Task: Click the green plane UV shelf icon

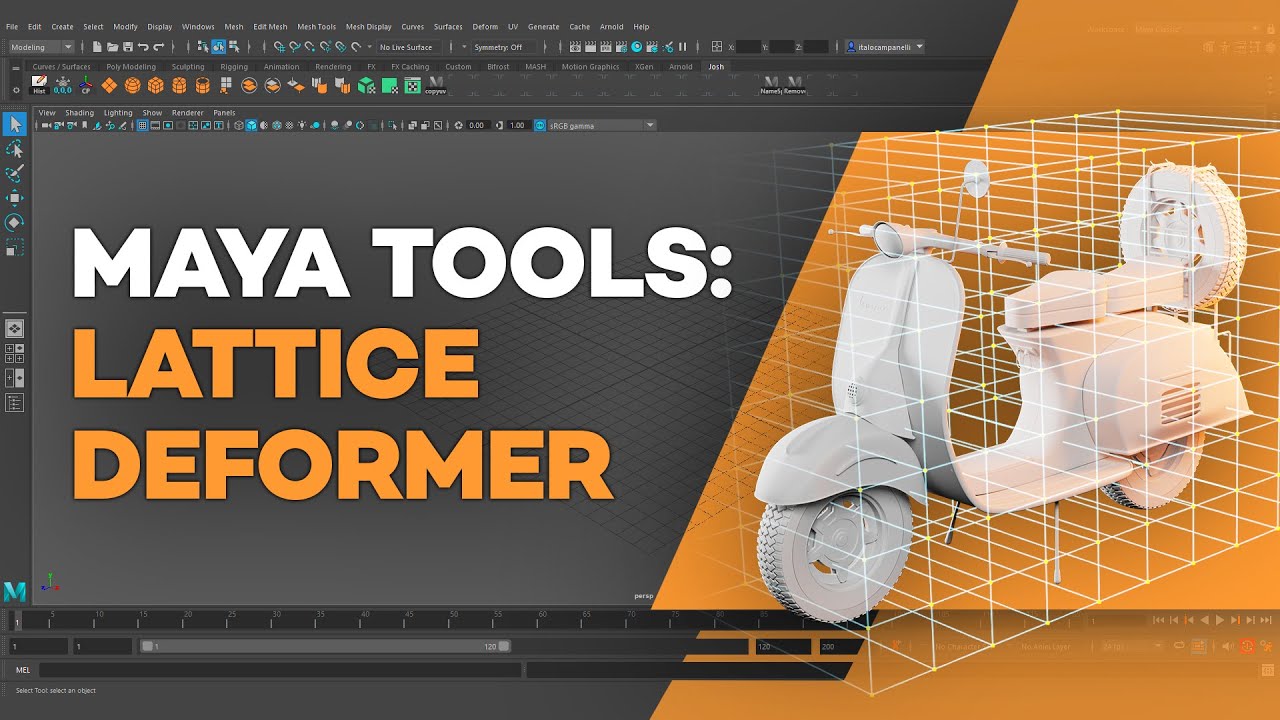Action: [389, 85]
